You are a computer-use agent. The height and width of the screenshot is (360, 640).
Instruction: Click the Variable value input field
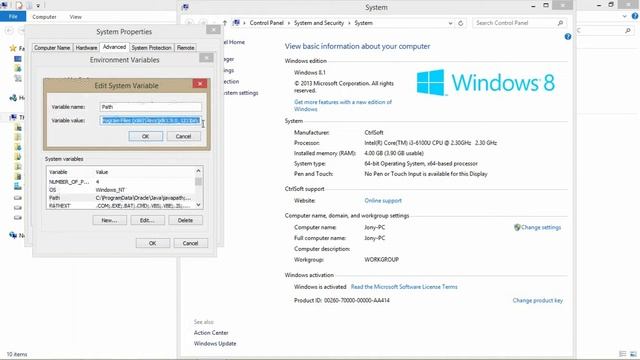[x=150, y=120]
